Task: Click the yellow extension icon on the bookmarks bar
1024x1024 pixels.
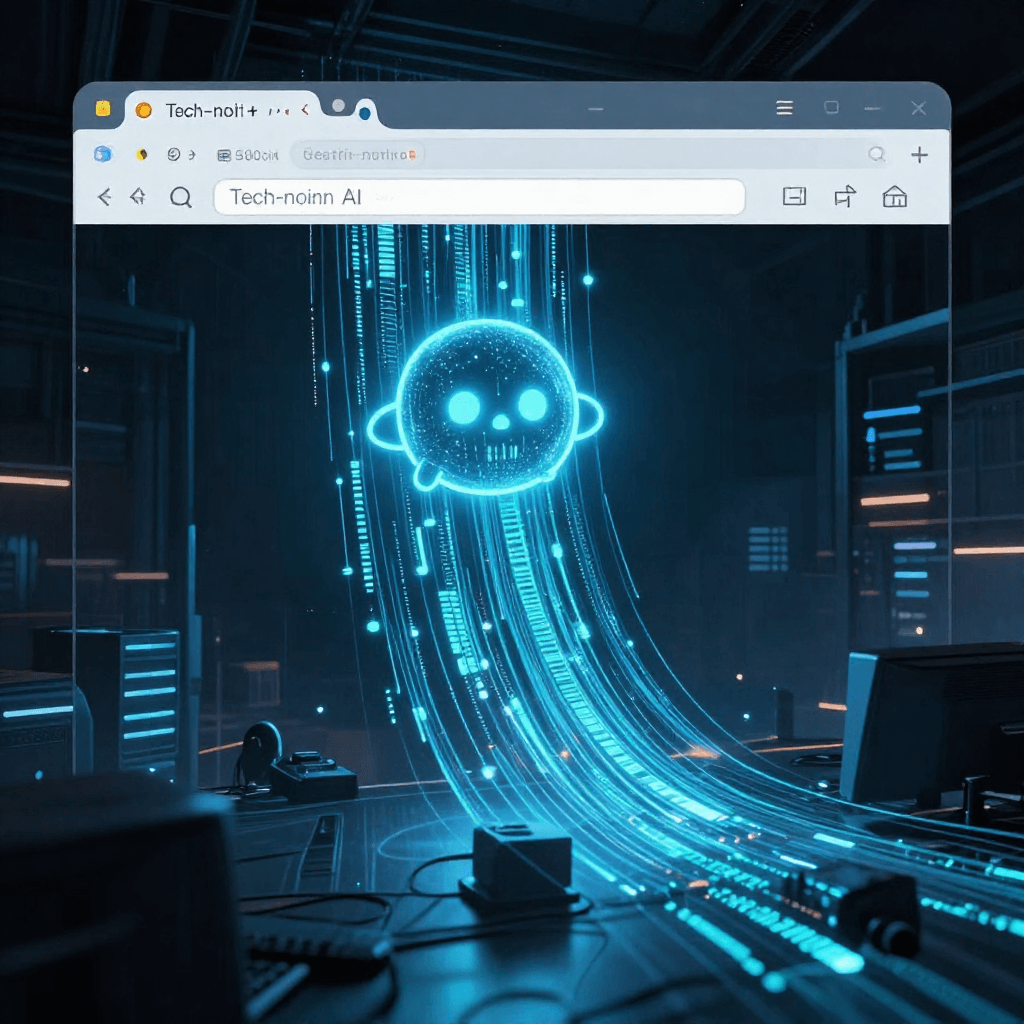Action: click(x=142, y=153)
